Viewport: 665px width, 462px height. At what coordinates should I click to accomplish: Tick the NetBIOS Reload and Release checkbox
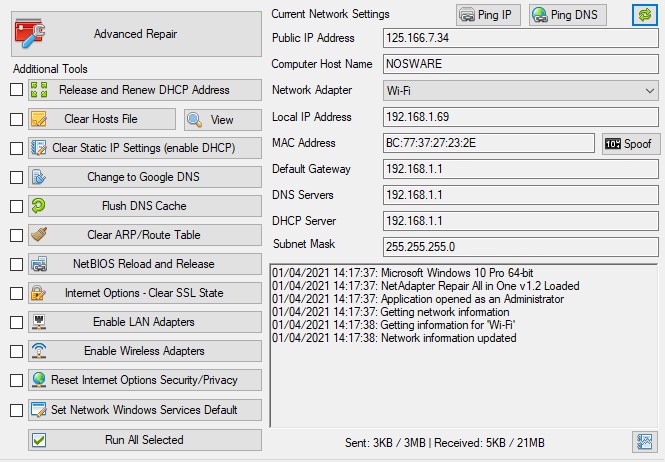[x=17, y=264]
